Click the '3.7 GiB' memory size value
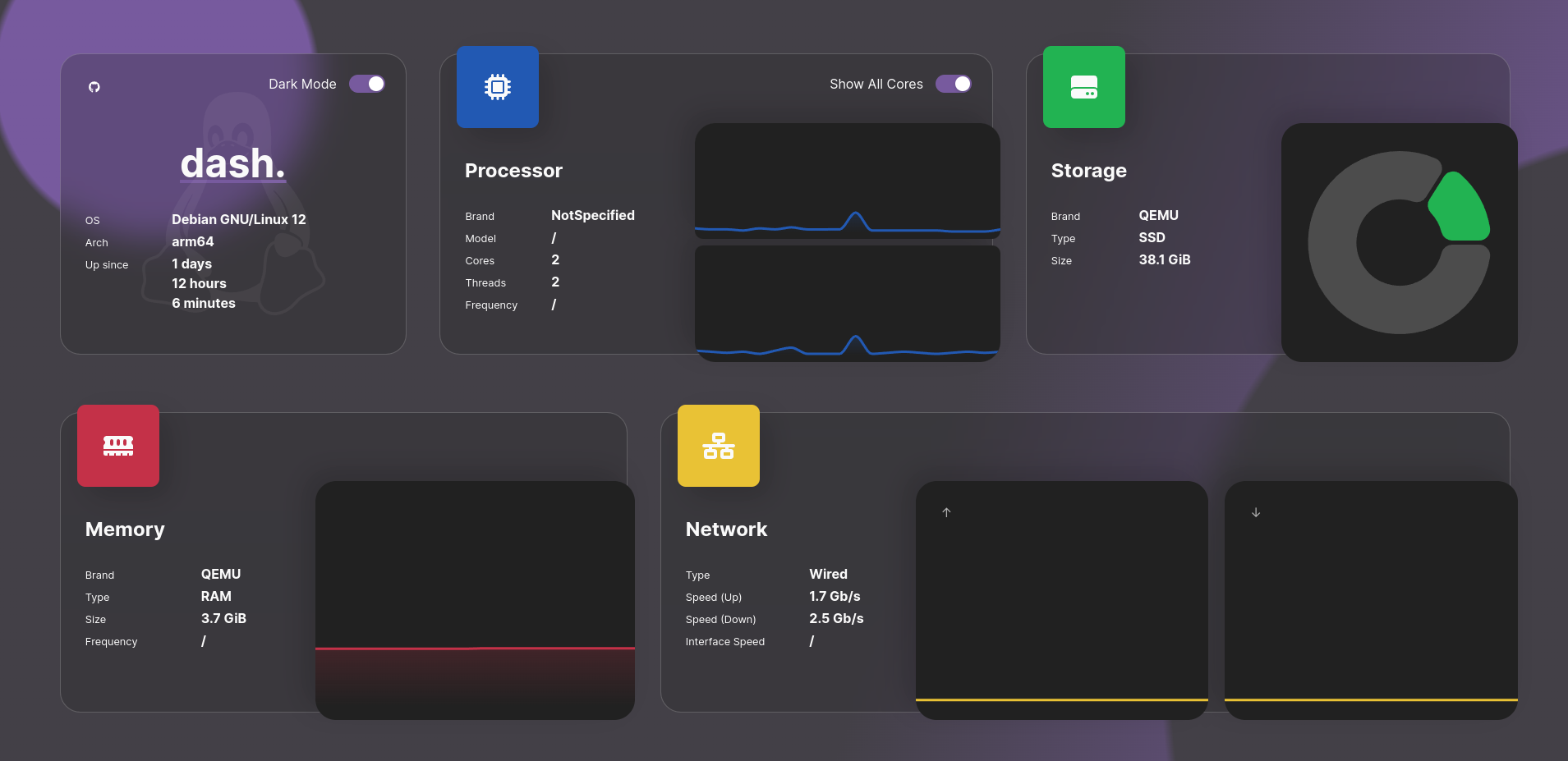 tap(223, 618)
